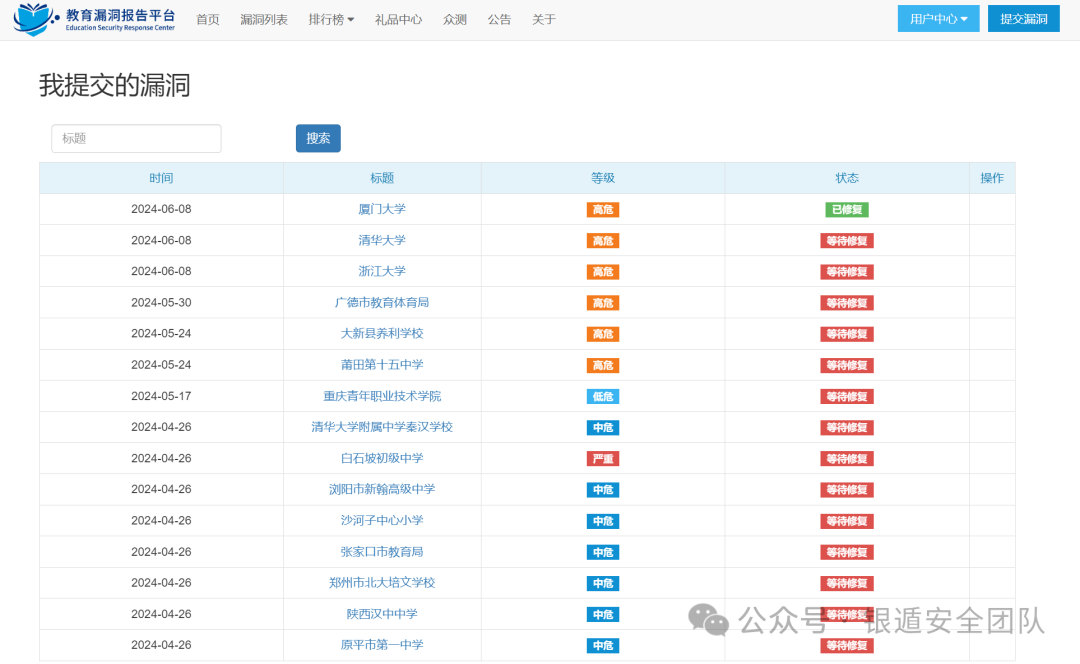
Task: Open the 张家口市教育局 link
Action: click(x=382, y=552)
